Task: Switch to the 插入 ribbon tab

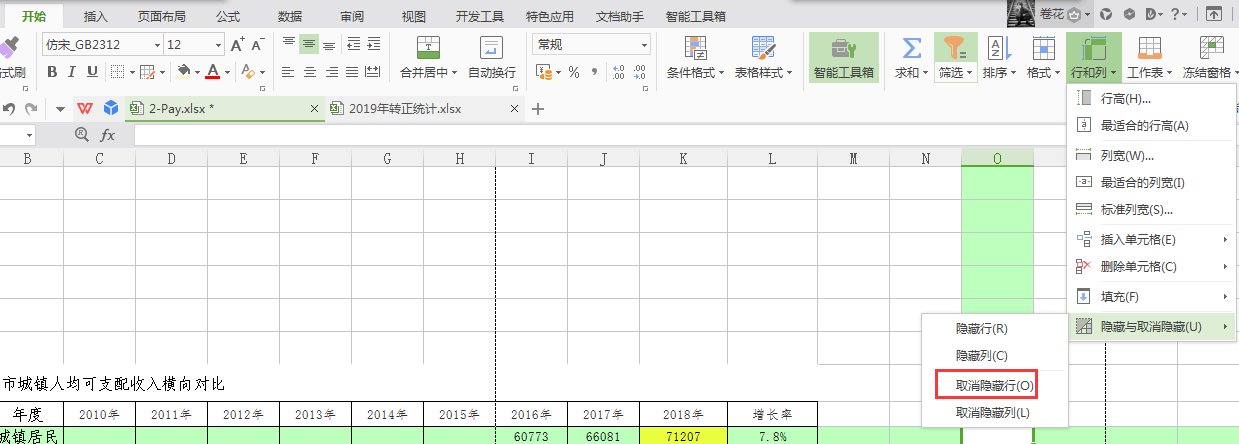Action: pyautogui.click(x=97, y=16)
